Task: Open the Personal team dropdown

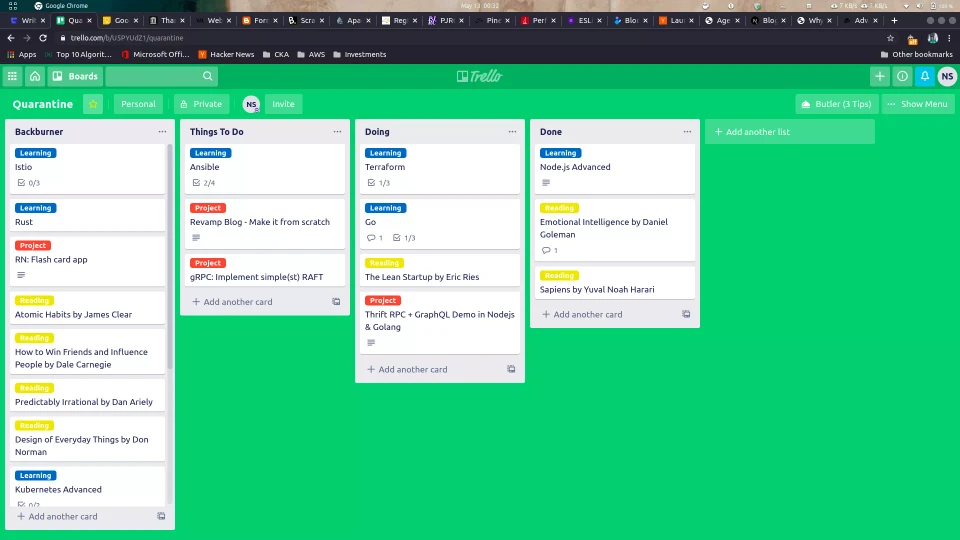Action: pyautogui.click(x=138, y=104)
